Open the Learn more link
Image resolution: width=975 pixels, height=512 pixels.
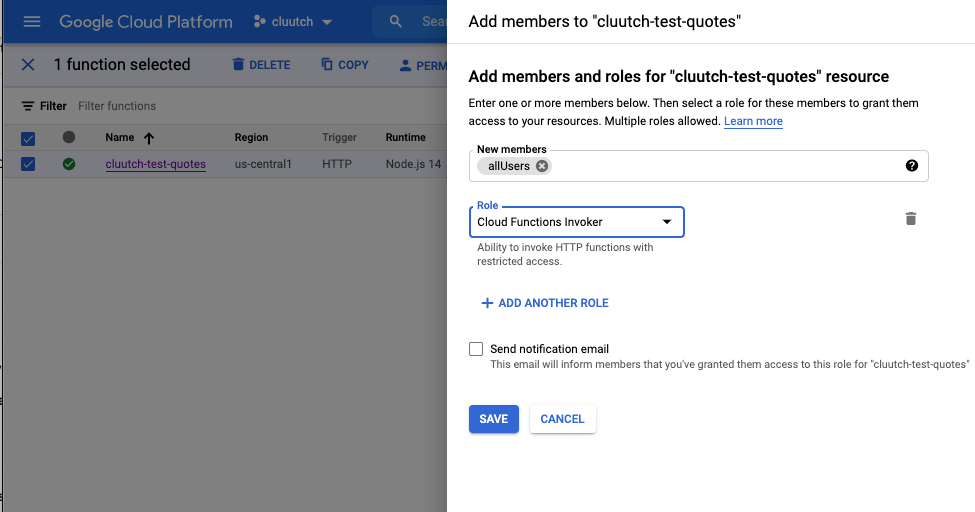point(753,121)
